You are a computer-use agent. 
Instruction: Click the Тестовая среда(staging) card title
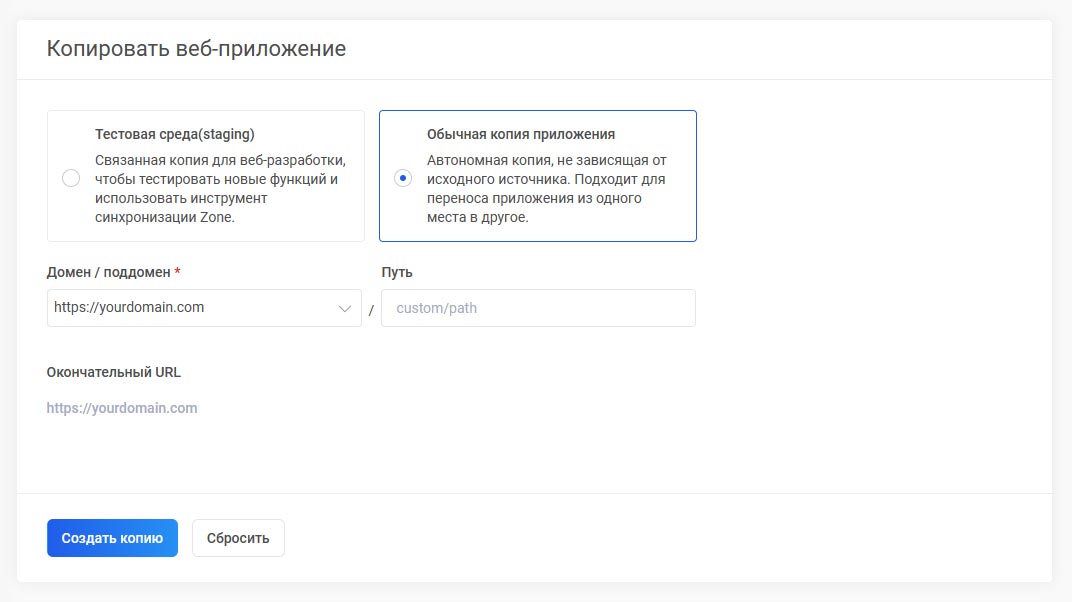175,134
